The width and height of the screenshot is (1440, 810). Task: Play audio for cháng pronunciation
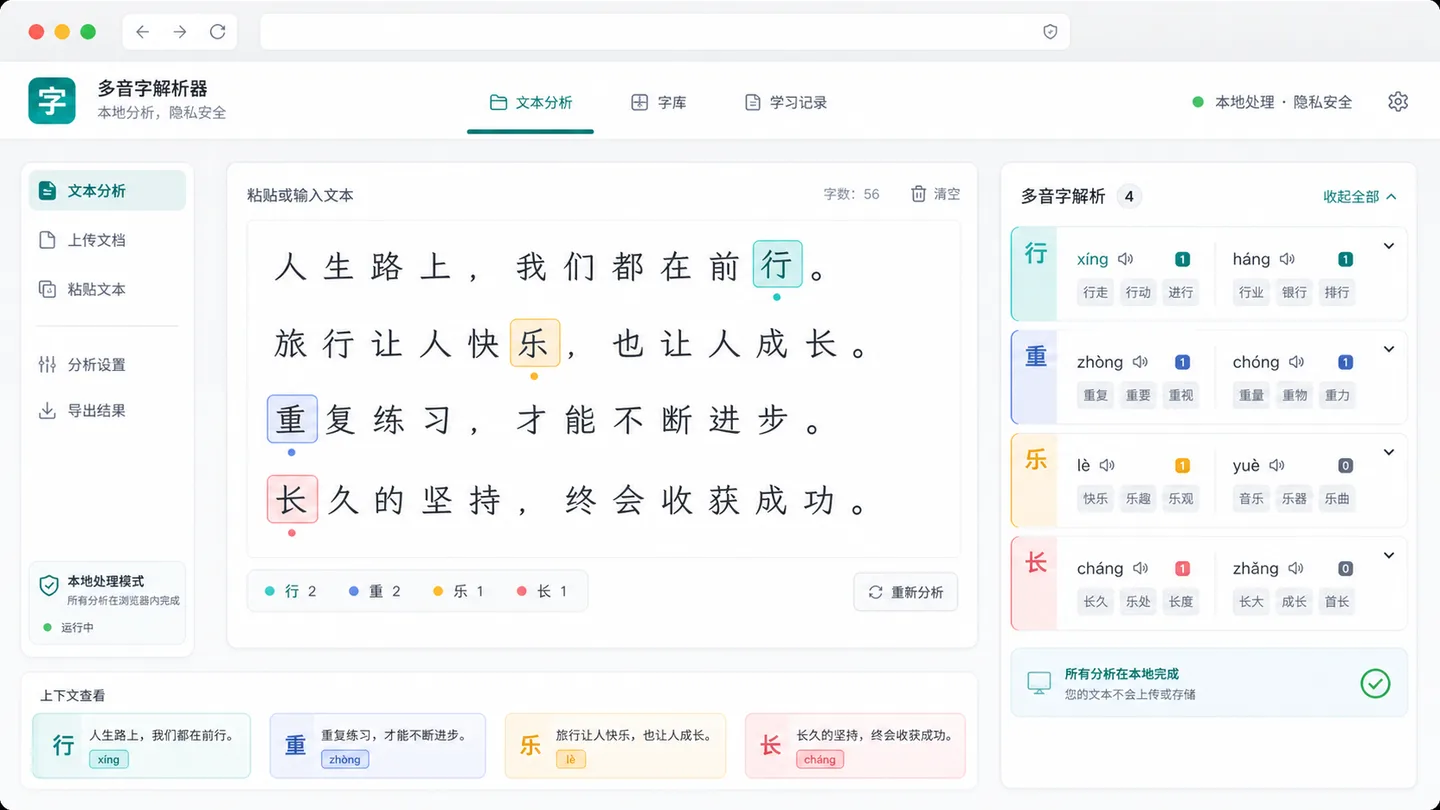tap(1140, 568)
